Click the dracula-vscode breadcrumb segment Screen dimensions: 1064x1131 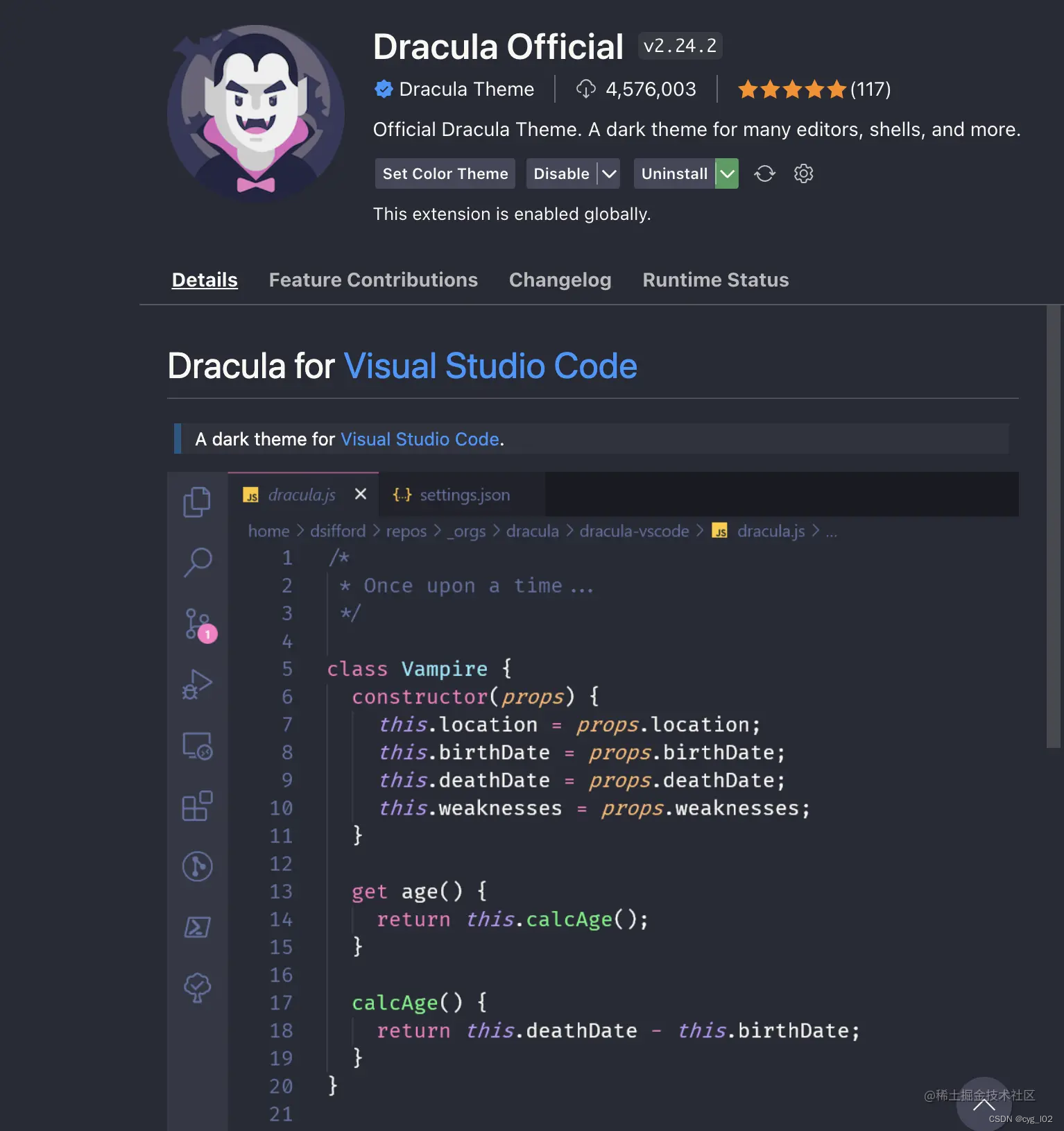[x=635, y=531]
